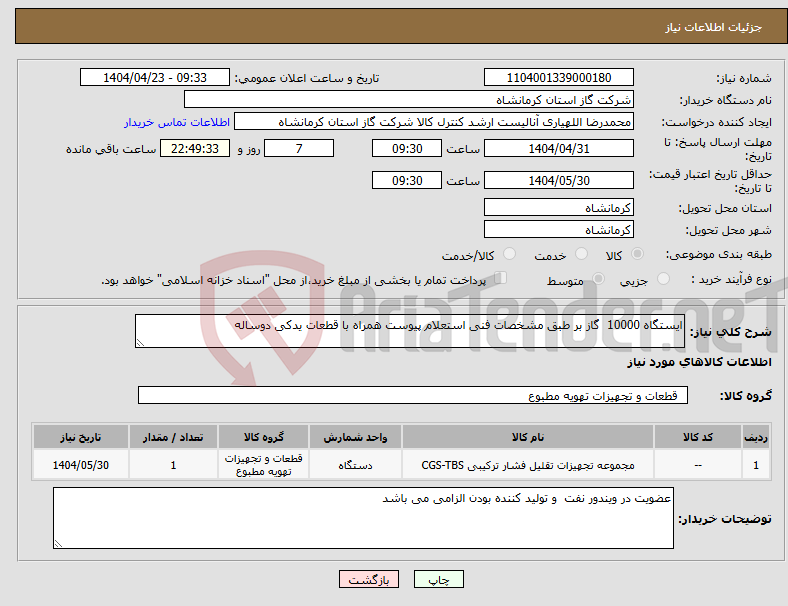Toggle treasury bonds payment checkbox
788x606 pixels.
[x=501, y=278]
